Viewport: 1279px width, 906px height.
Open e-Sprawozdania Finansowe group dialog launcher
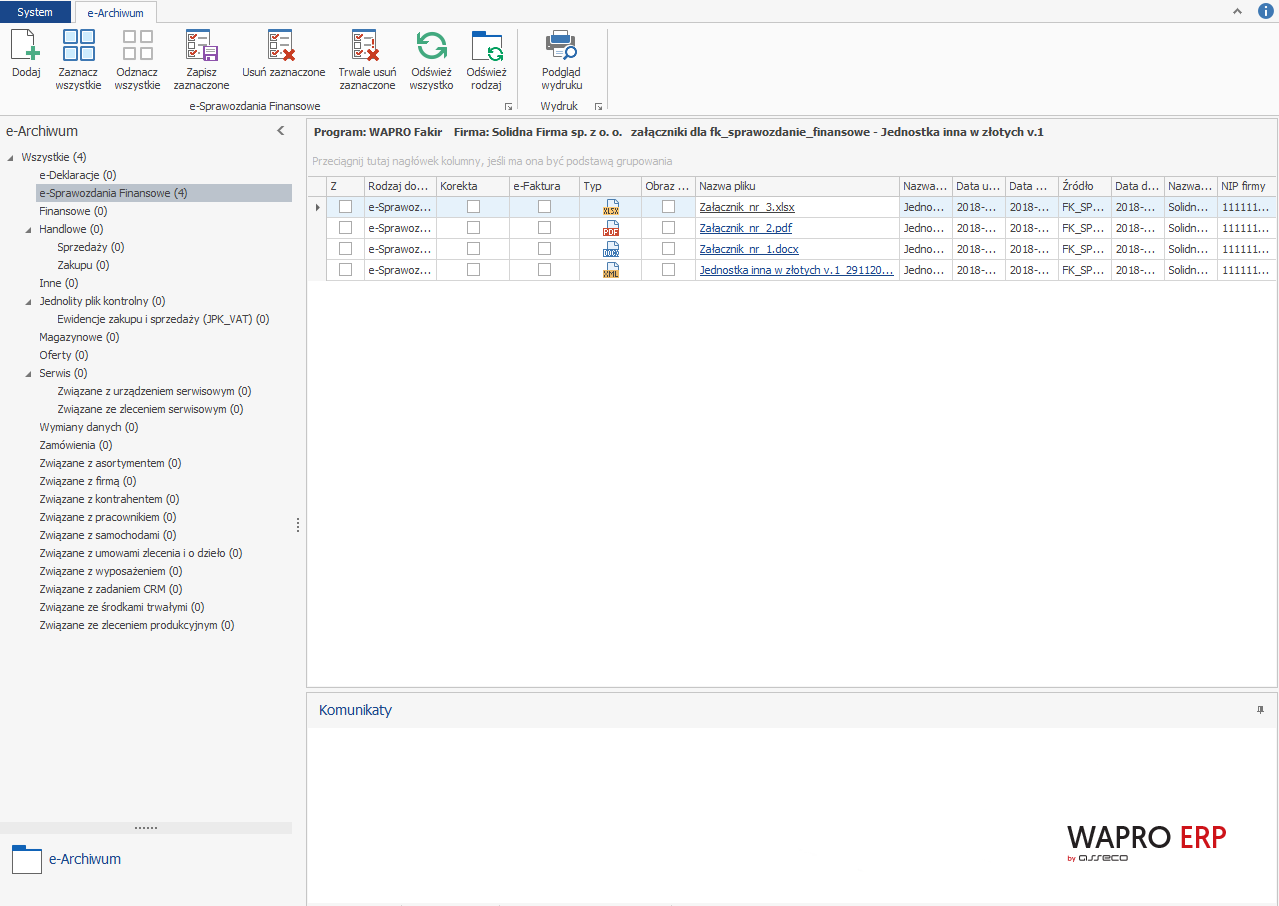tap(508, 106)
